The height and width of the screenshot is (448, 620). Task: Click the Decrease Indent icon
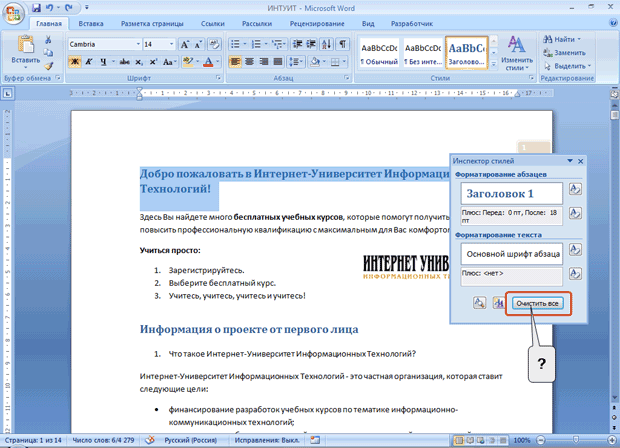click(297, 44)
